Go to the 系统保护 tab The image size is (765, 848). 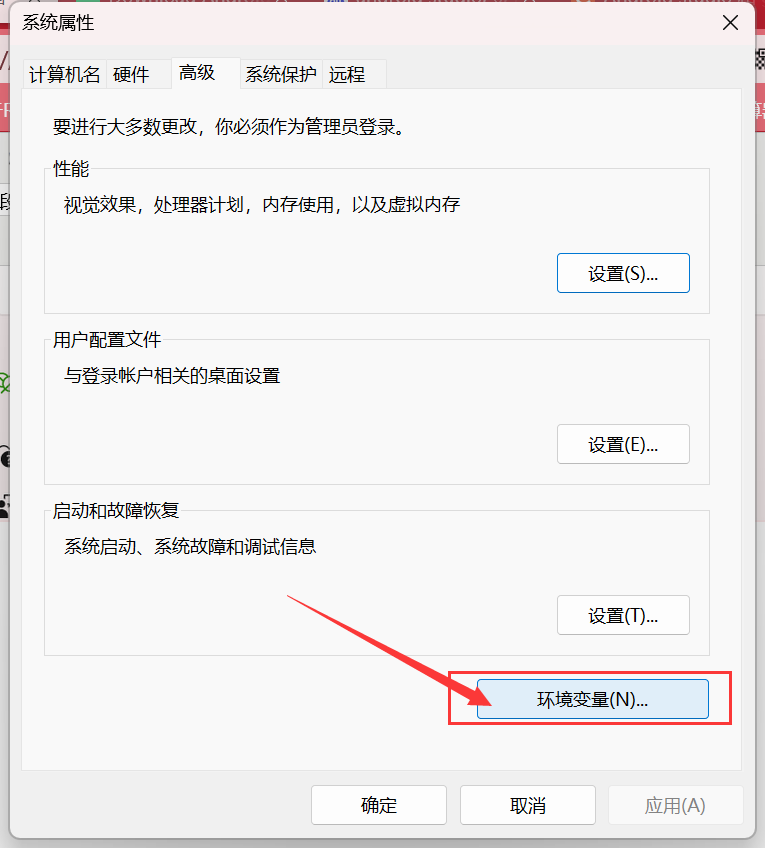point(281,74)
